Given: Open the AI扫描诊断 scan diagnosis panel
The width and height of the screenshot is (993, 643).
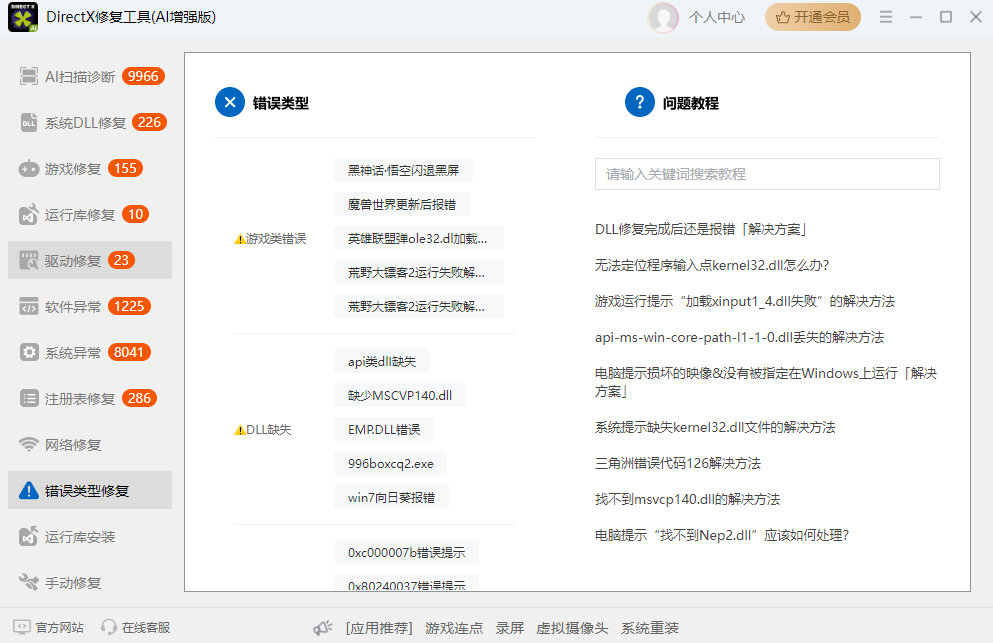Looking at the screenshot, I should (x=70, y=76).
